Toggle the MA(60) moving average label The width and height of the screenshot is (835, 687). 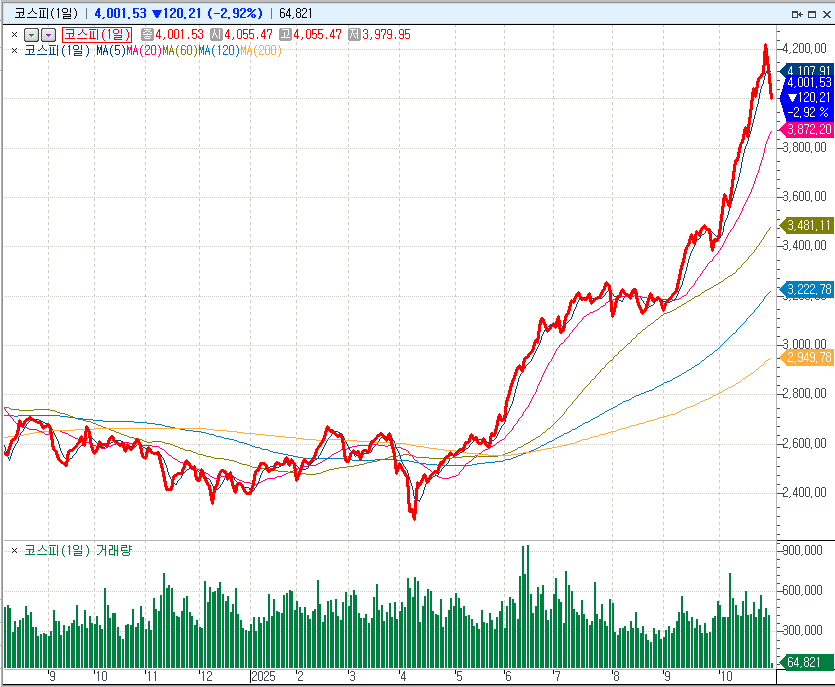click(179, 50)
